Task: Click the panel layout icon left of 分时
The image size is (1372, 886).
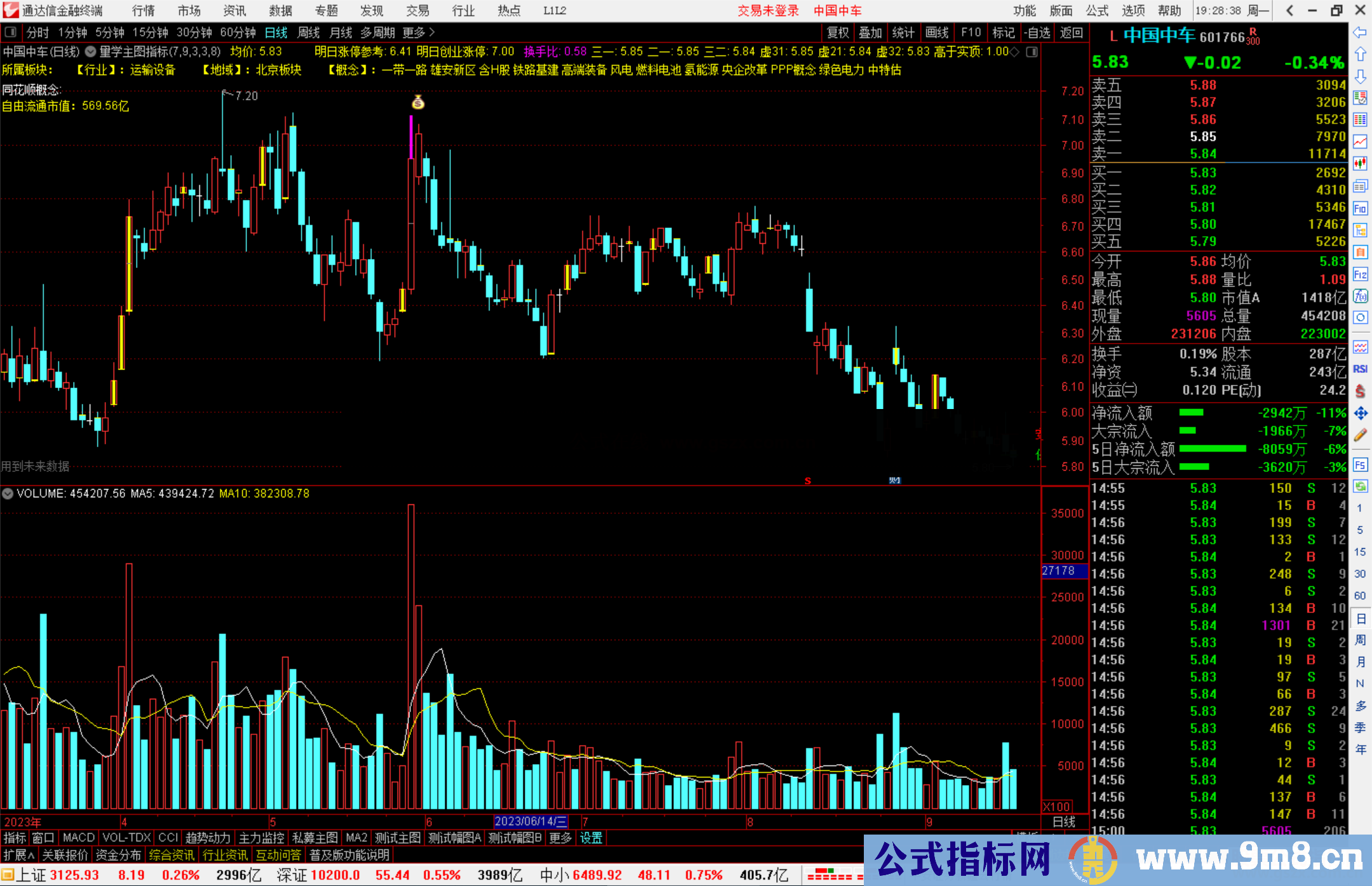Action: [11, 32]
